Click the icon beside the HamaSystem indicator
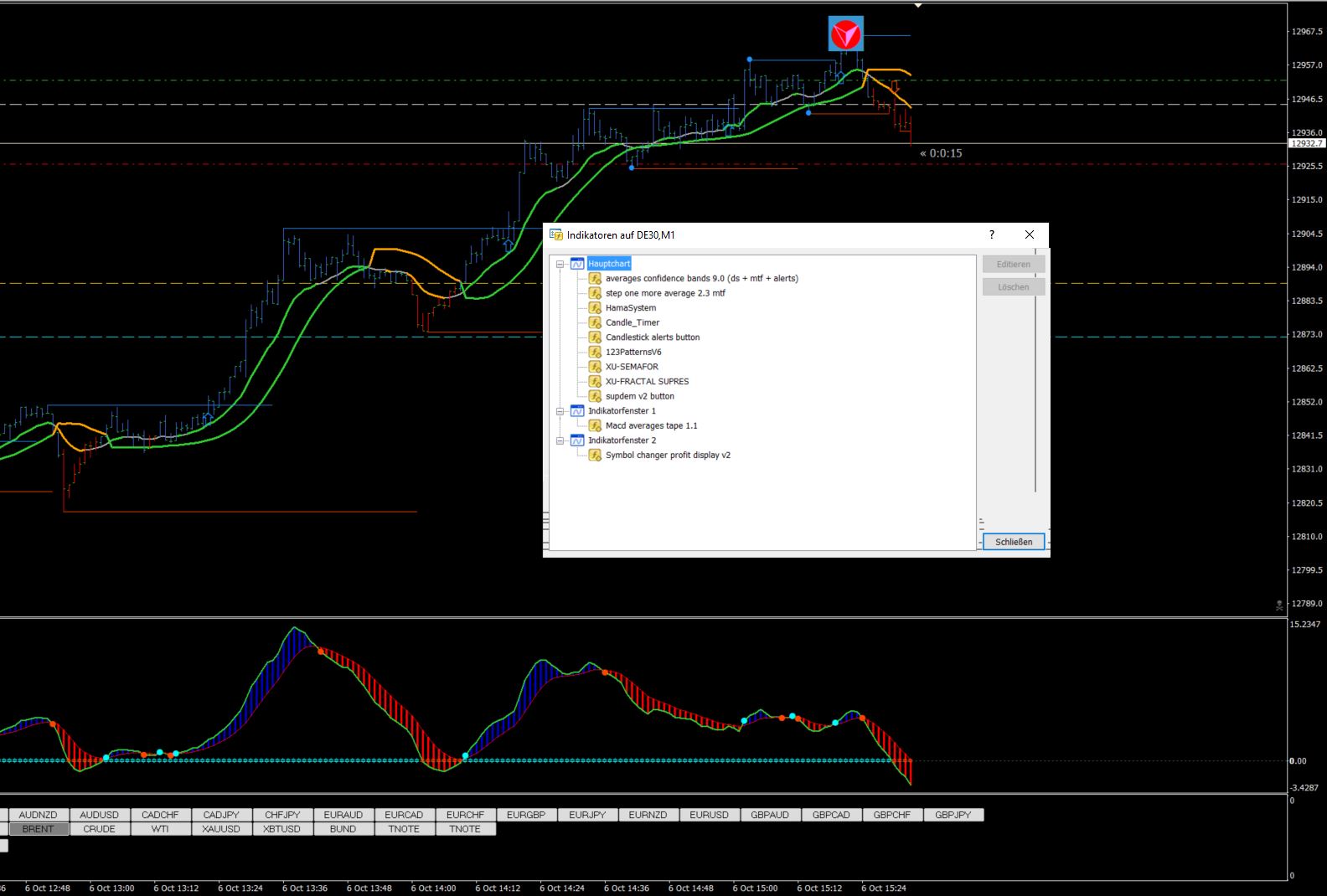Viewport: 1327px width, 896px height. [x=595, y=308]
